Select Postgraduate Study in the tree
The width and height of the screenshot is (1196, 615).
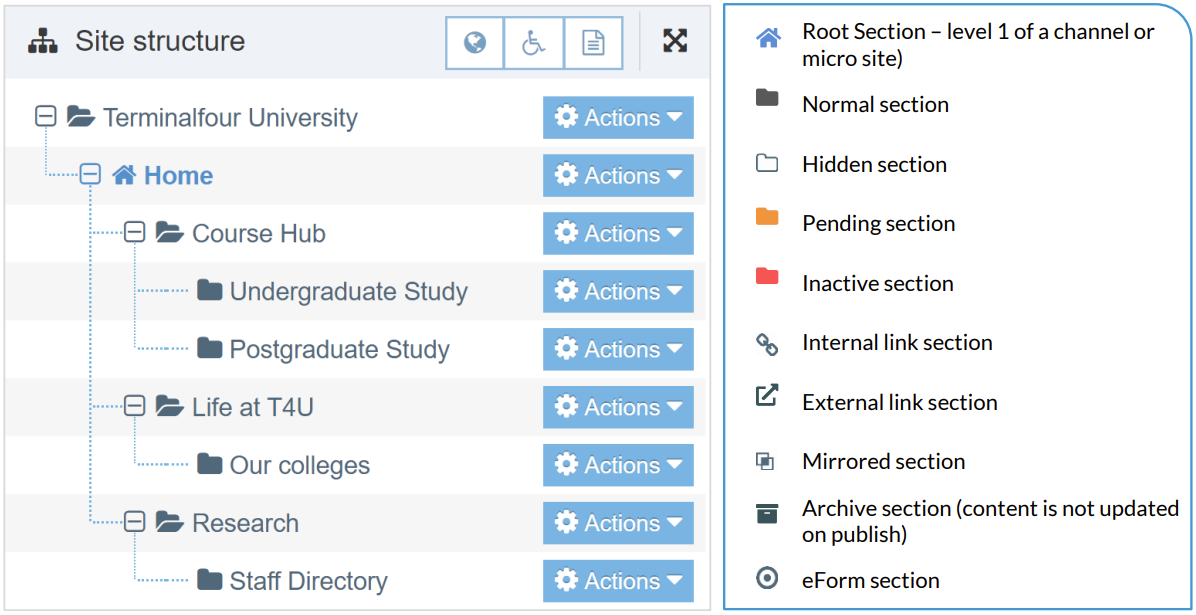click(339, 350)
